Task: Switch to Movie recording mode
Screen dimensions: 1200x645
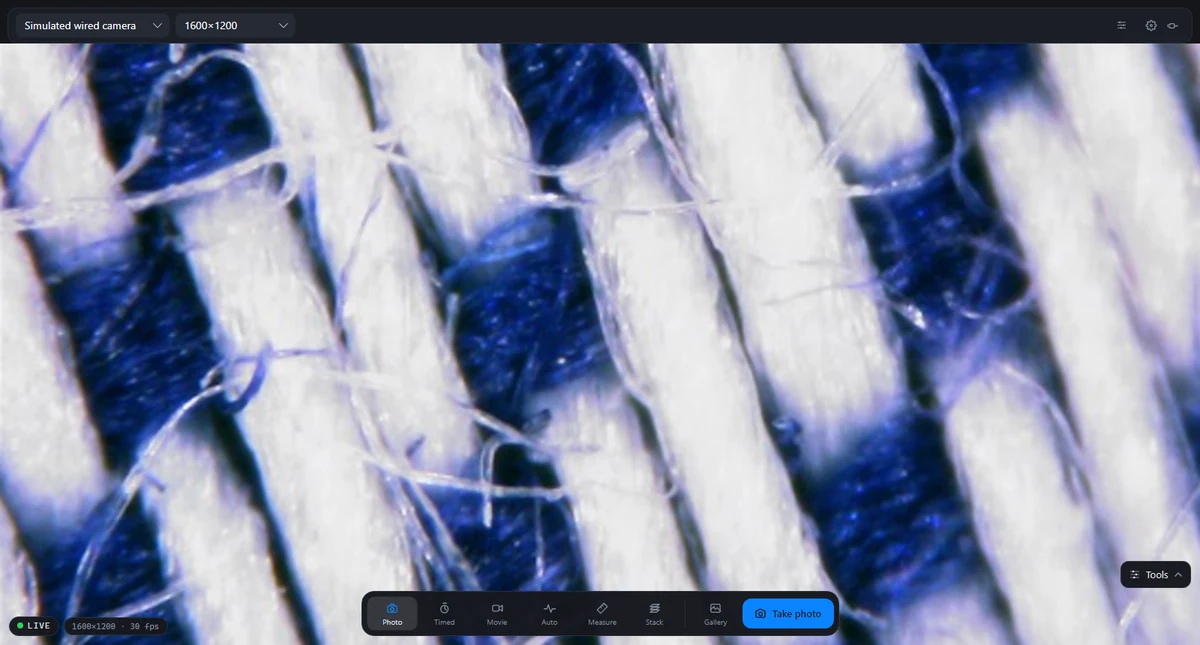Action: 497,613
